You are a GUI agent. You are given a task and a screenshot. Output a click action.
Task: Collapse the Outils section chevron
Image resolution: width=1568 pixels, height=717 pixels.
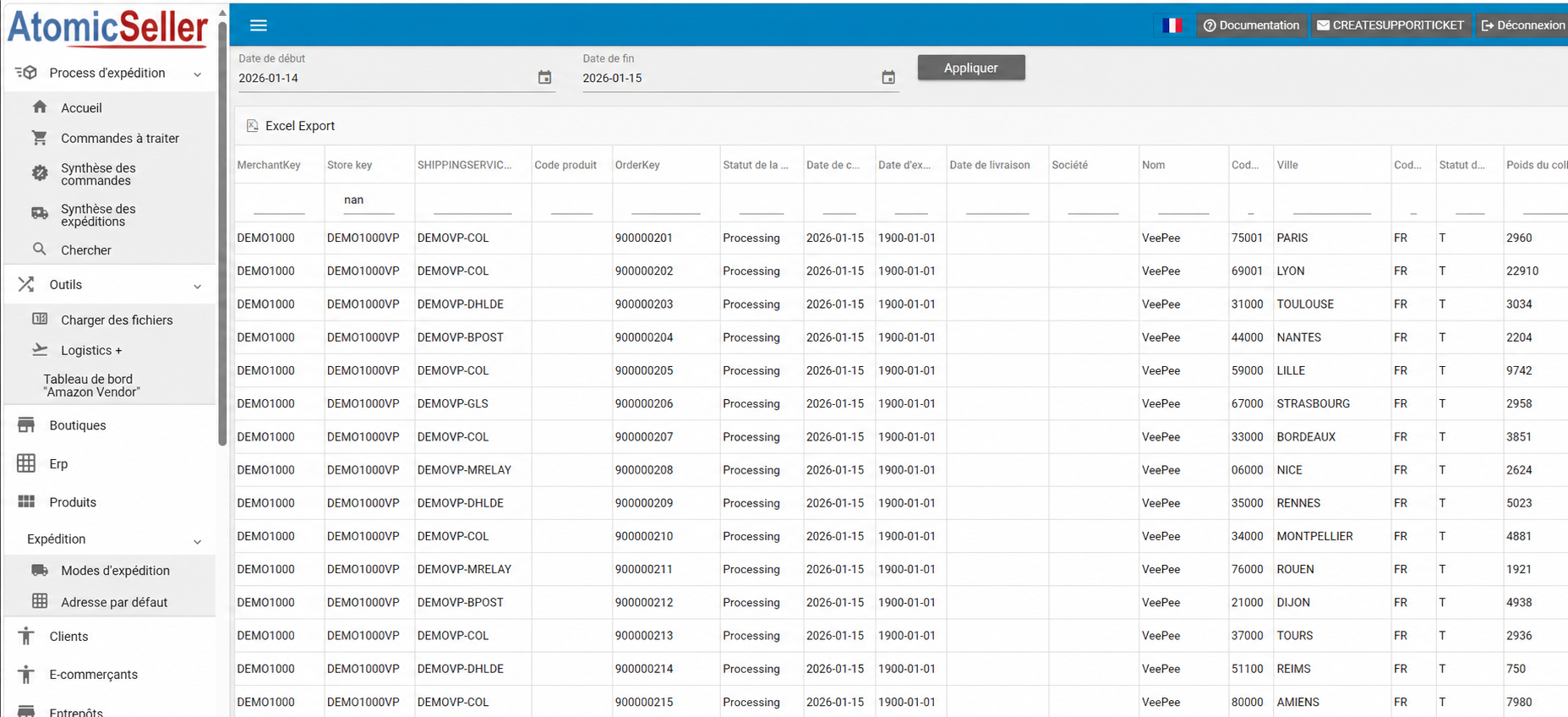(x=197, y=287)
